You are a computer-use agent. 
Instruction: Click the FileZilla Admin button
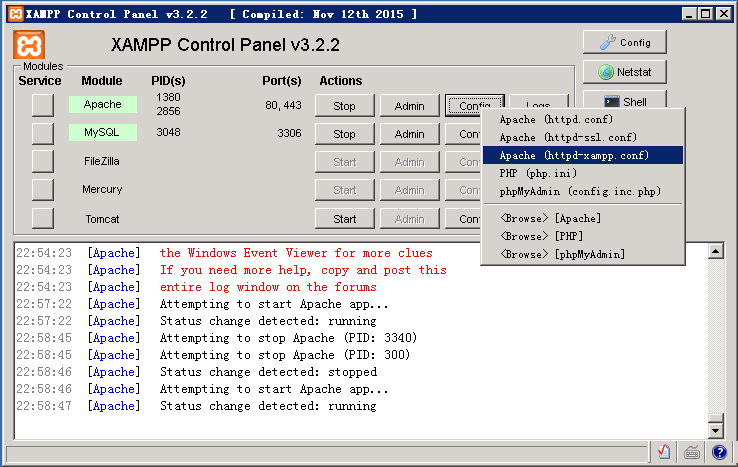coord(409,162)
